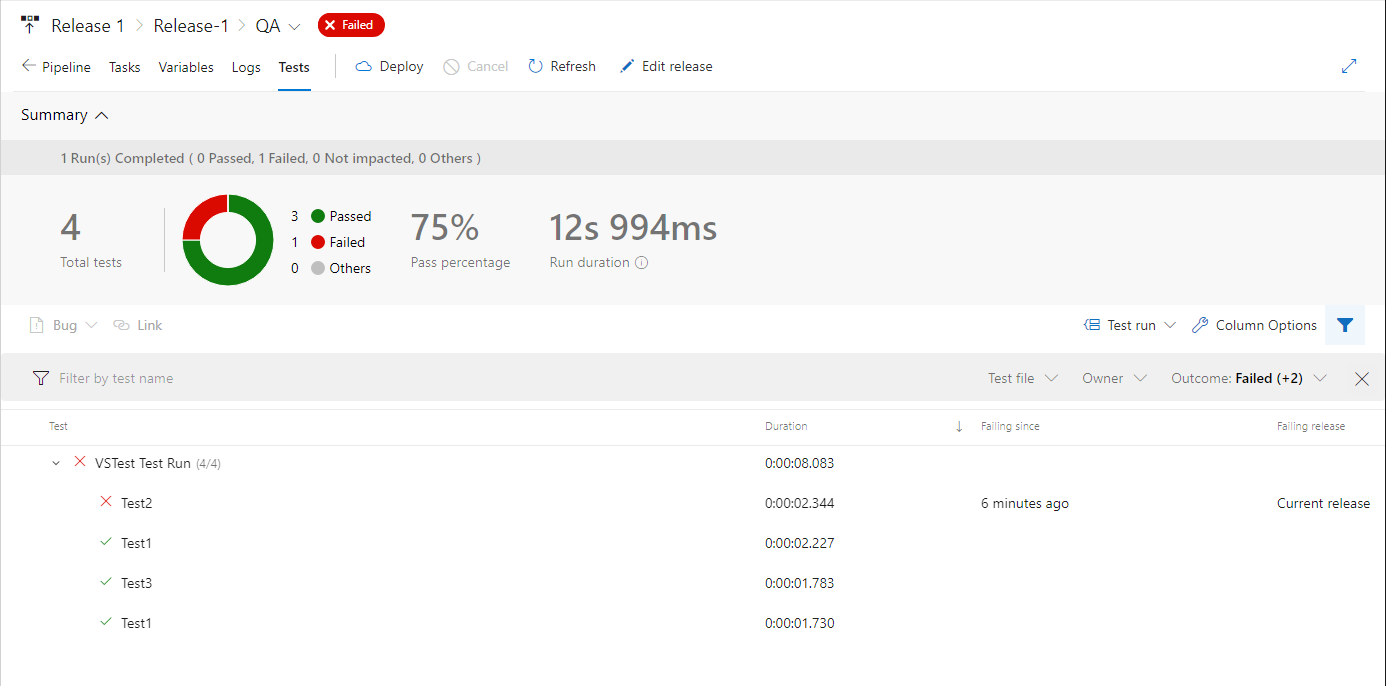Toggle the filter bar with the funnel icon

point(1344,325)
